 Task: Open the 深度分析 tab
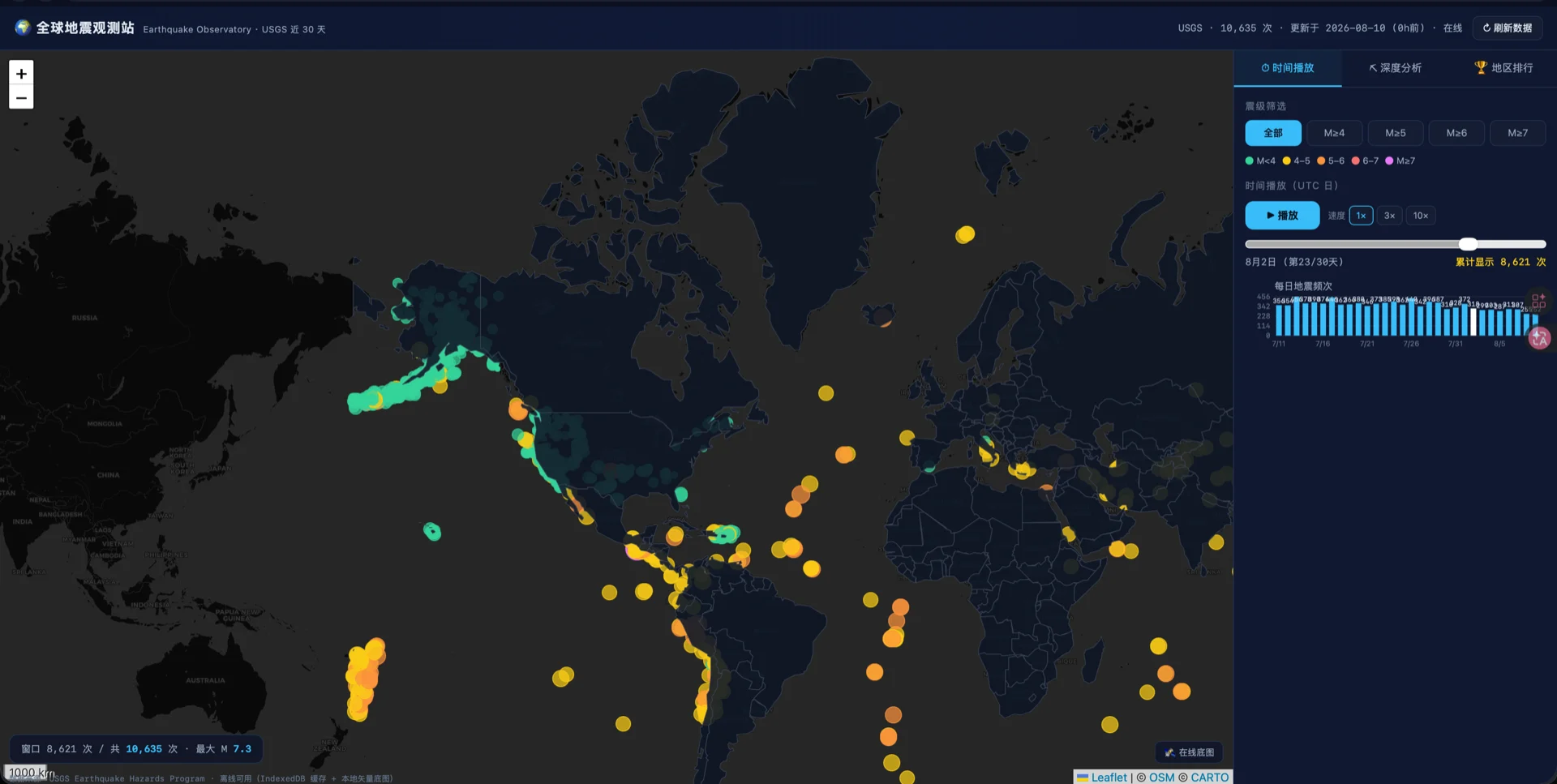point(1395,68)
